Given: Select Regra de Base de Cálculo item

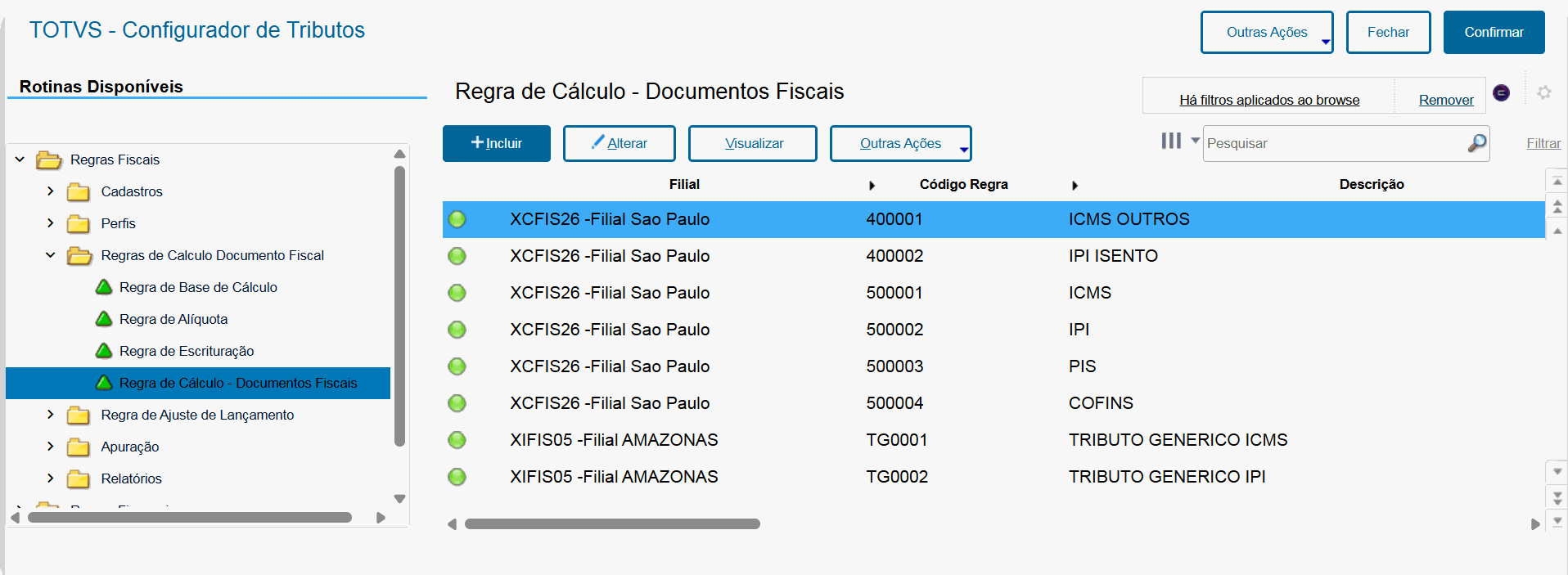Looking at the screenshot, I should click(198, 287).
